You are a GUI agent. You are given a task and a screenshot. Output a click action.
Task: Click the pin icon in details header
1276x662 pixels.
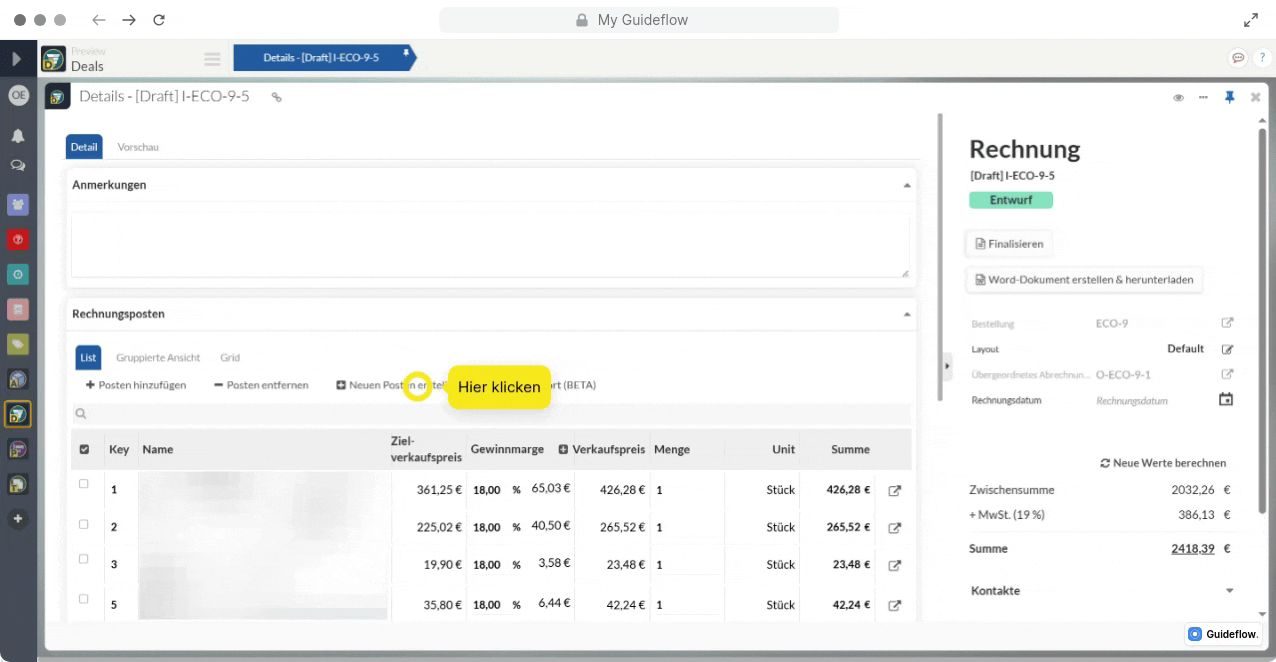pyautogui.click(x=1230, y=97)
